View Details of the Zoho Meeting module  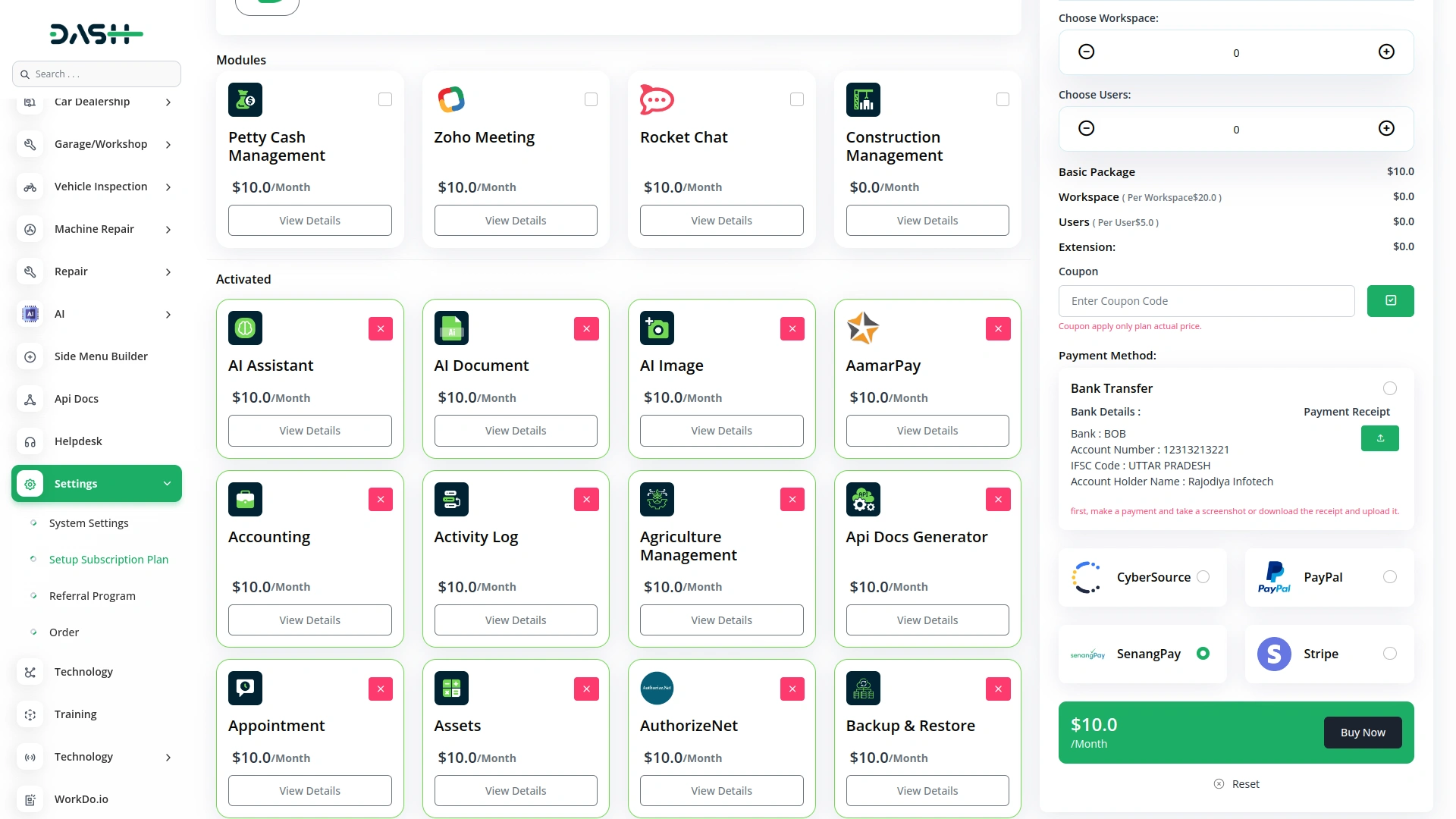(x=516, y=220)
